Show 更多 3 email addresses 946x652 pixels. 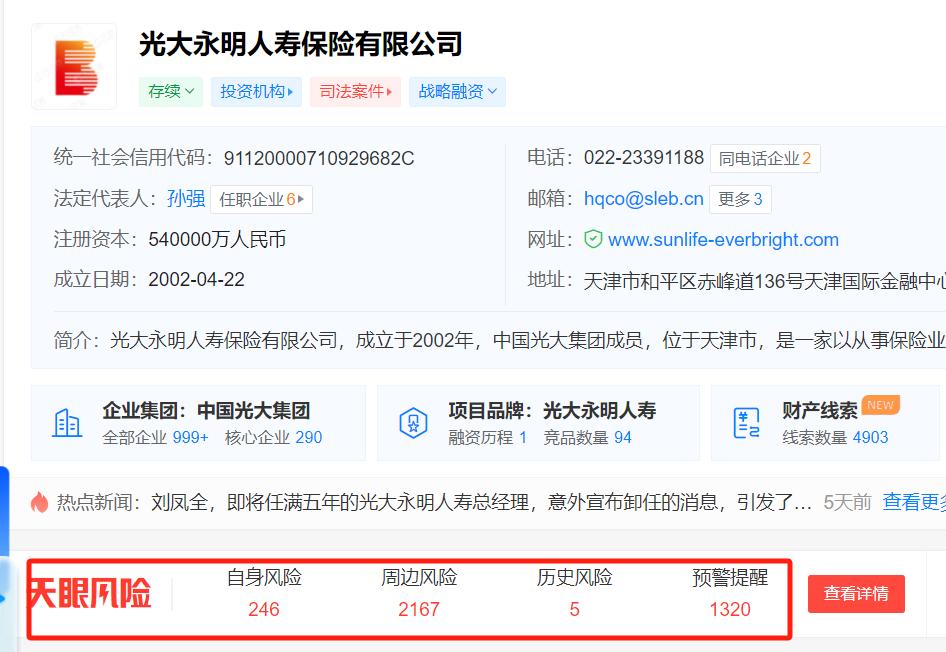[x=740, y=199]
